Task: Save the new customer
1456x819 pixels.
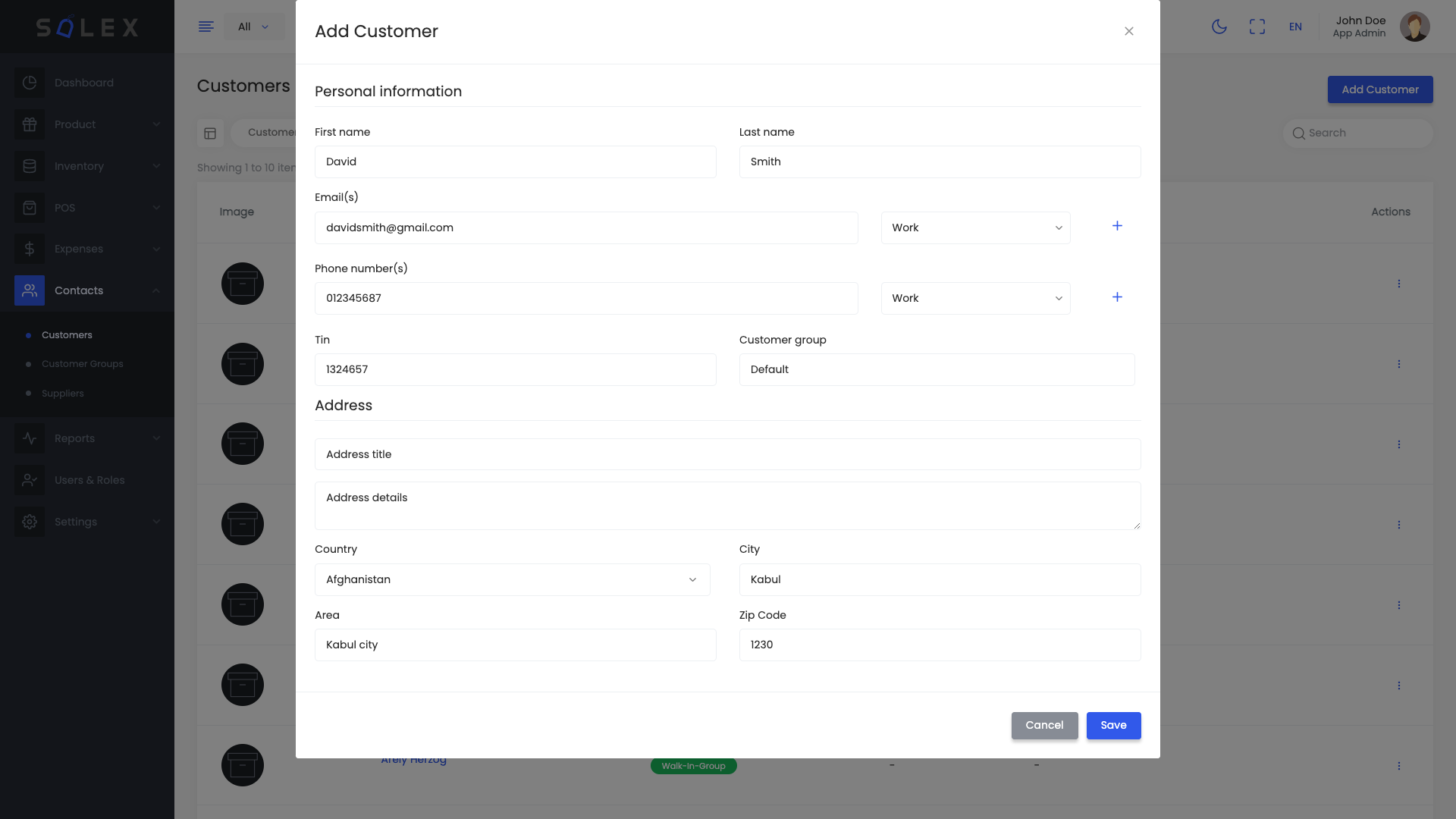Action: [1113, 725]
